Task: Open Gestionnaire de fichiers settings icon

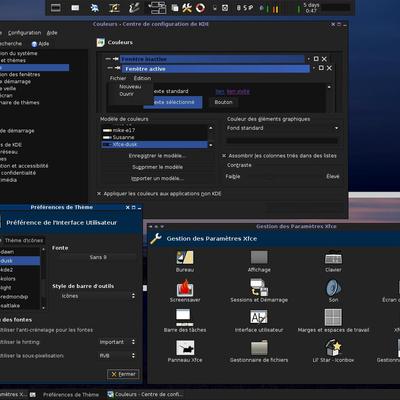Action: pos(259,348)
